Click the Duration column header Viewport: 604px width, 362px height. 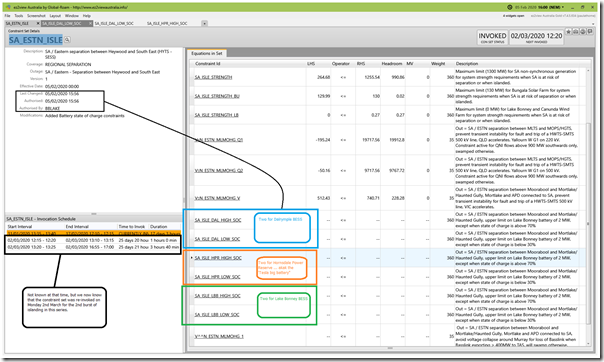point(159,227)
